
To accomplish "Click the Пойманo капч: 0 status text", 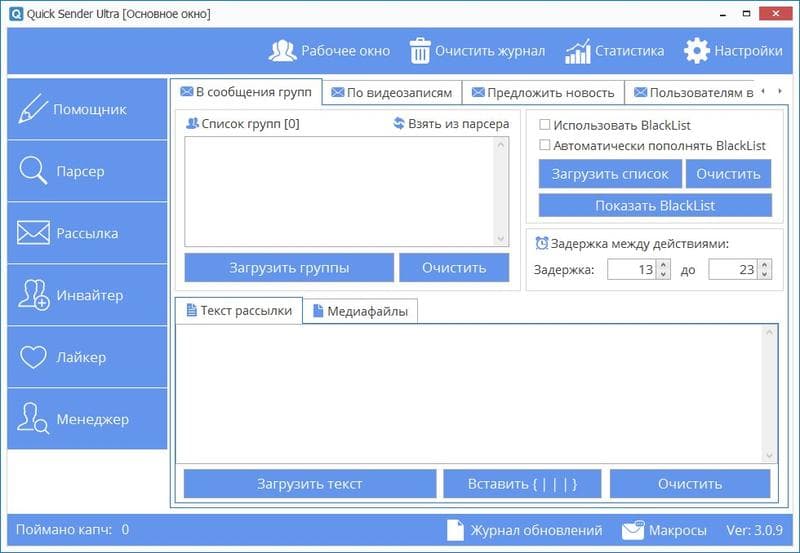I will click(x=72, y=530).
